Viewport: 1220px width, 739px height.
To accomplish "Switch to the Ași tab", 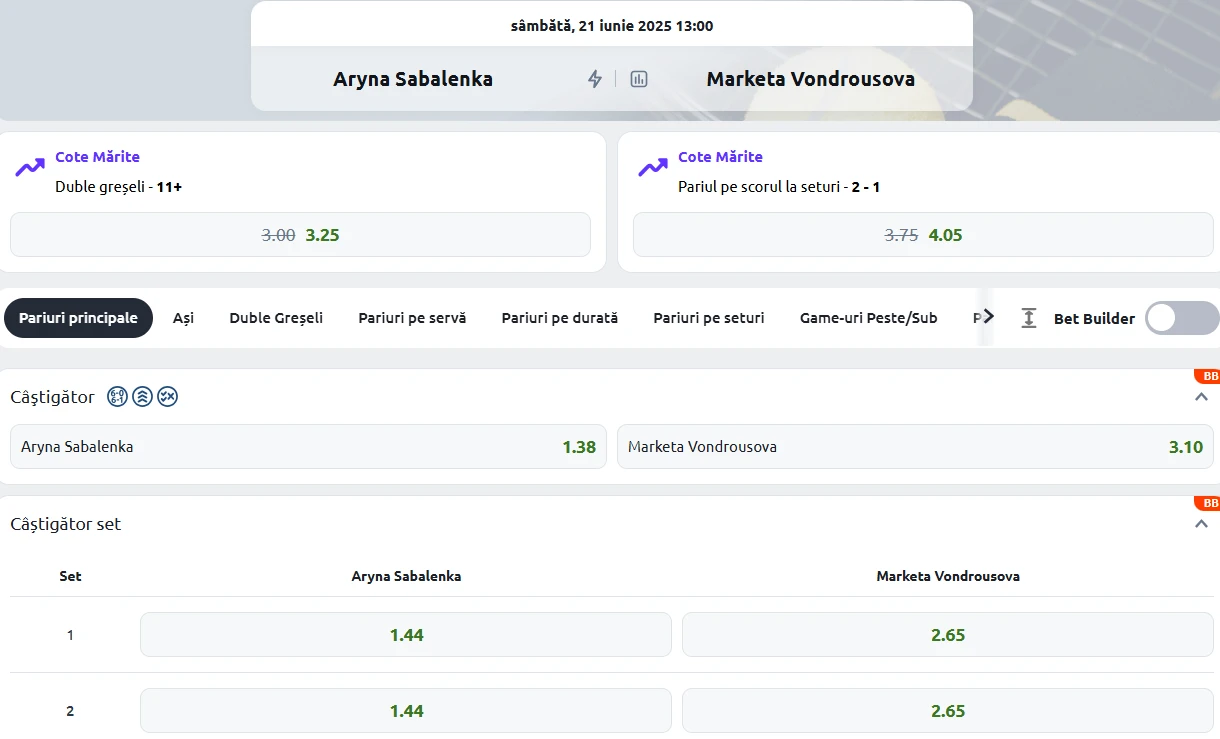I will [183, 318].
